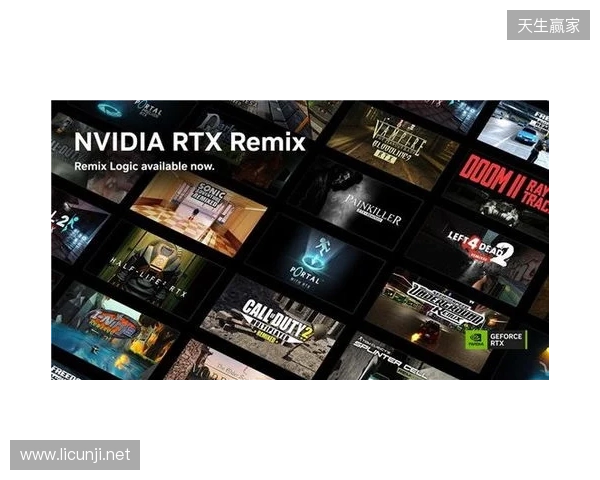Select the Vampire Bloodlines RTX tile
Viewport: 600px width, 480px height.
click(x=394, y=145)
